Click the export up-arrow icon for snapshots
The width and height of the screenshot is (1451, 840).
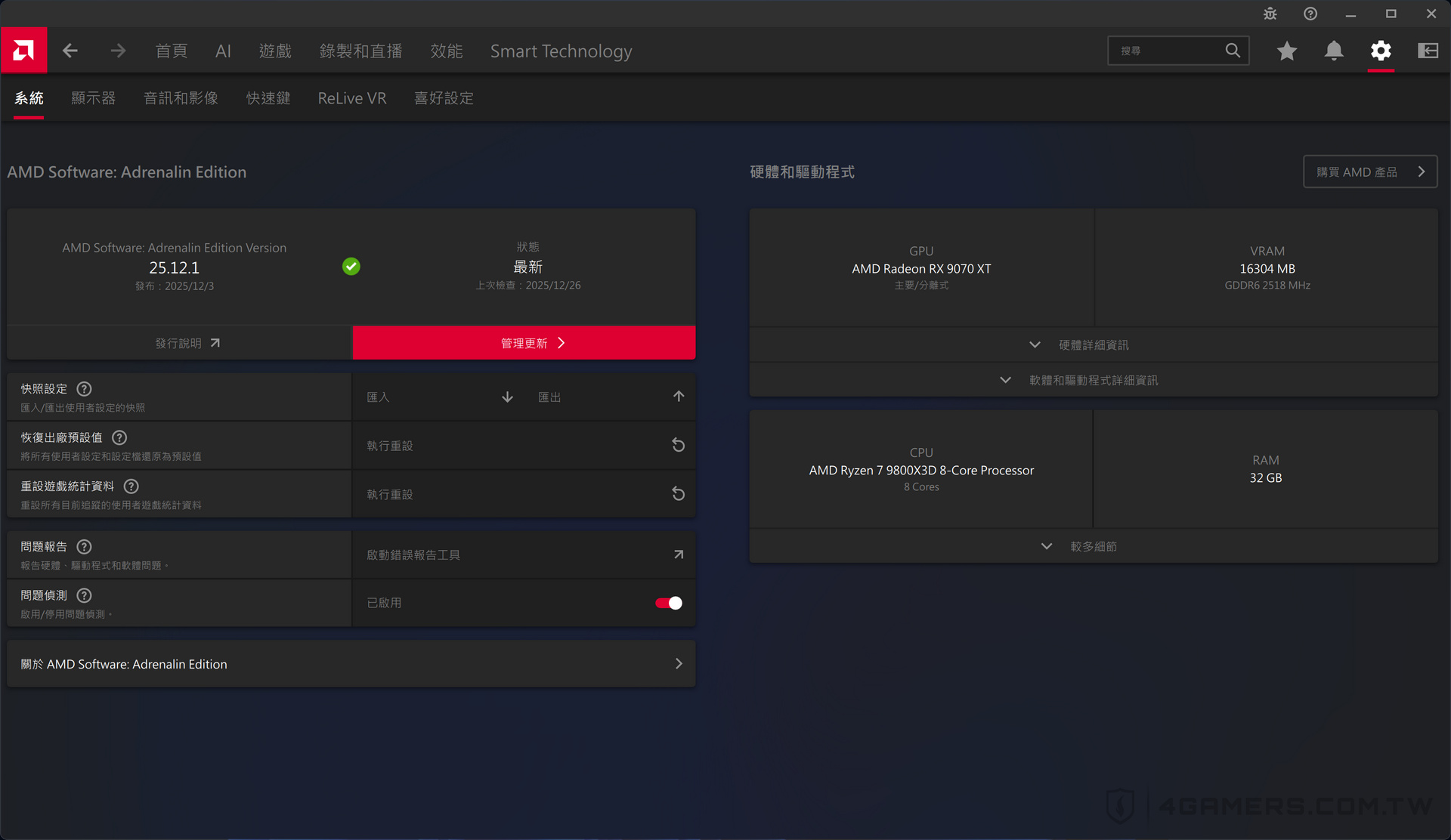pos(678,395)
